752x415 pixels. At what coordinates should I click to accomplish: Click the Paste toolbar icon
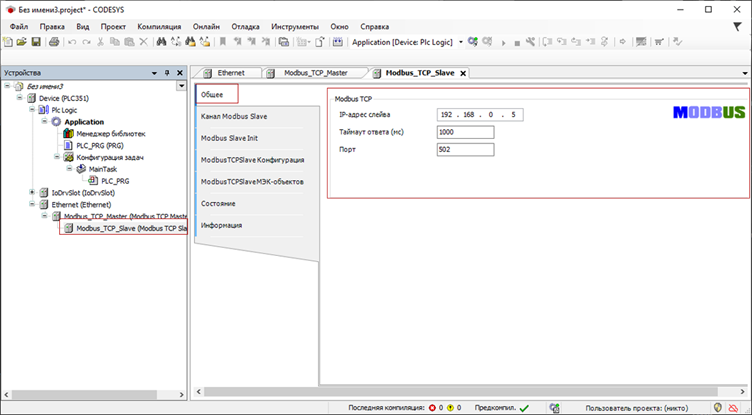(x=129, y=42)
